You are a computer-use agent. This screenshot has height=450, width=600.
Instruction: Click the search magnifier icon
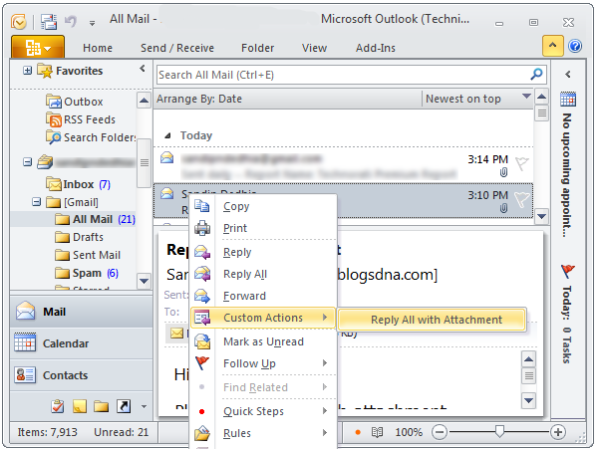[x=536, y=74]
